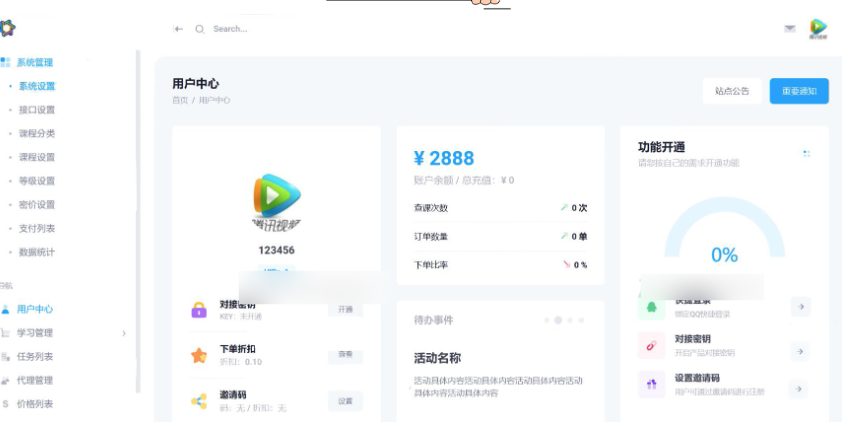Click the 查课次数 up-arrow trend icon
842x431 pixels.
(x=564, y=207)
